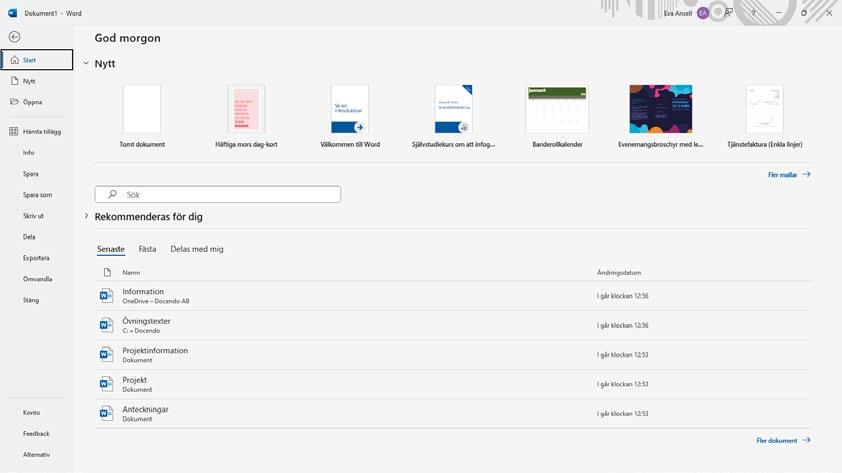
Task: Open the Anteckningar document name
Action: [x=145, y=410]
